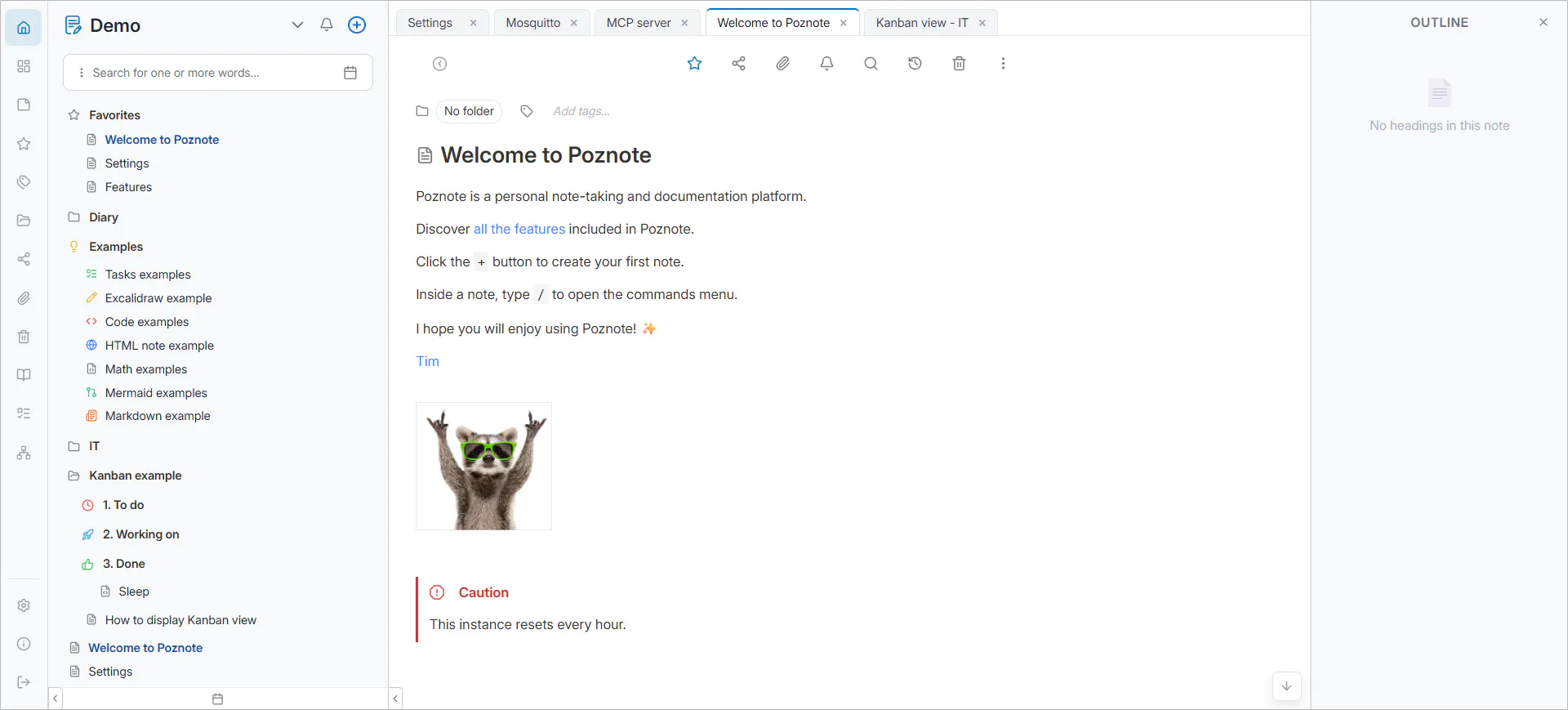The height and width of the screenshot is (710, 1568).
Task: Open the folders icon in left rail
Action: [x=24, y=221]
